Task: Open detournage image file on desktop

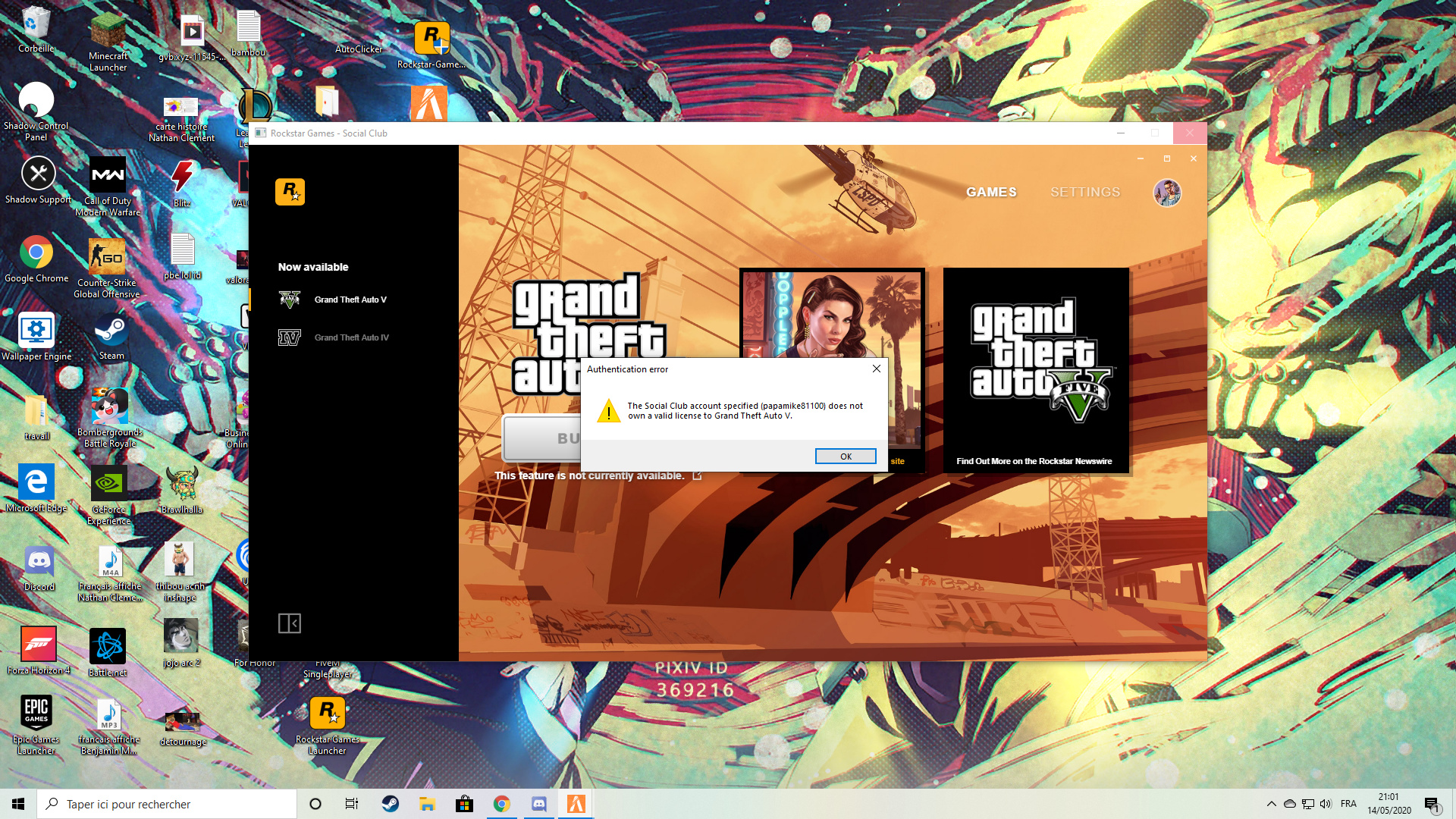Action: pyautogui.click(x=183, y=728)
